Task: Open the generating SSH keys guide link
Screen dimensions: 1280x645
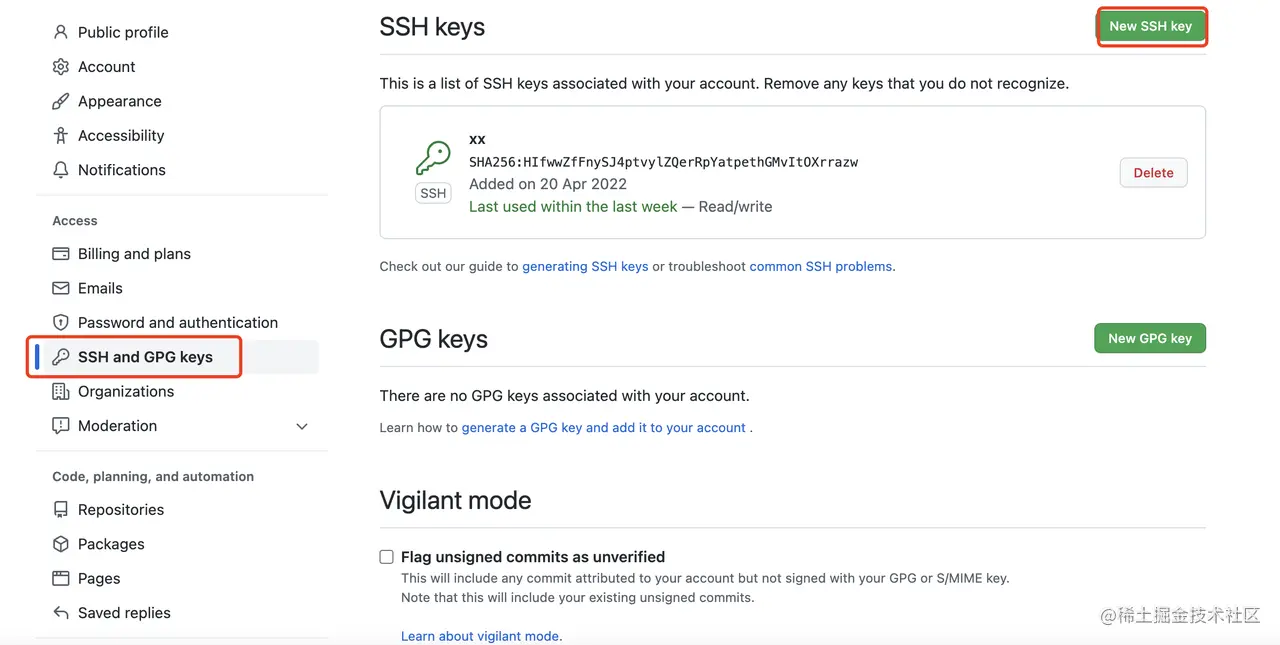Action: 585,267
